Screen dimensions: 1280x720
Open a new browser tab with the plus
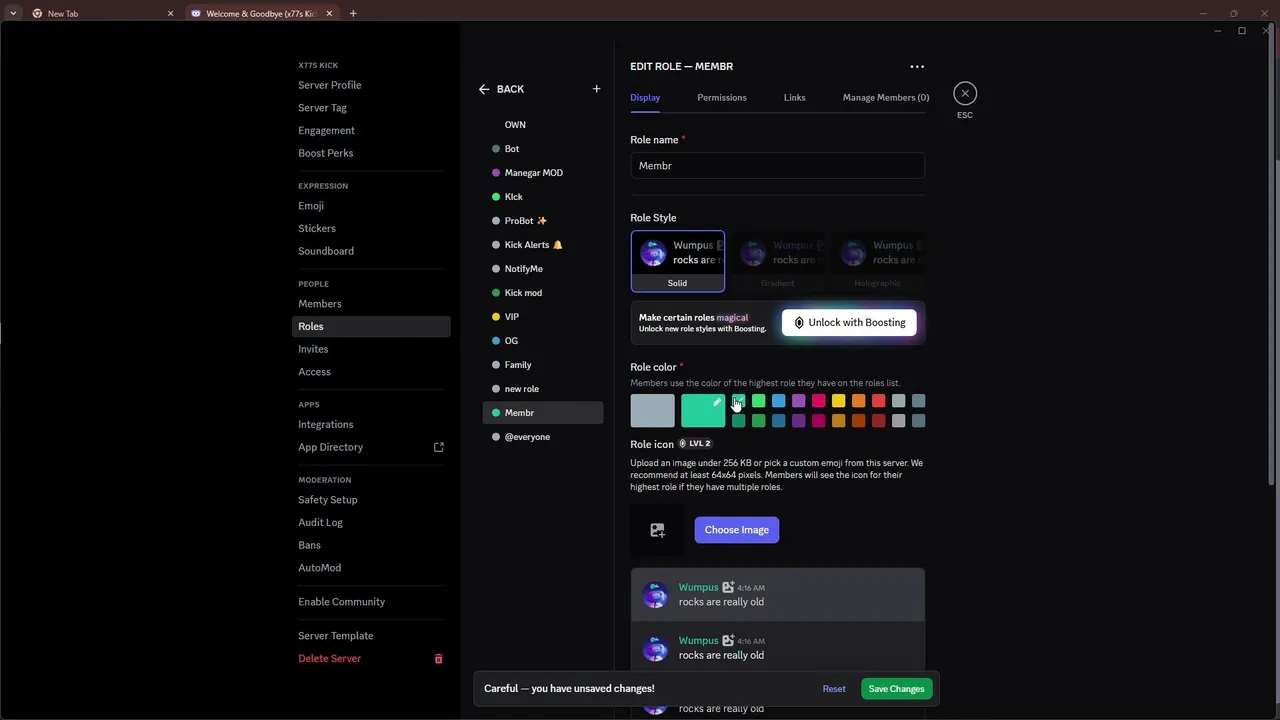(x=353, y=13)
